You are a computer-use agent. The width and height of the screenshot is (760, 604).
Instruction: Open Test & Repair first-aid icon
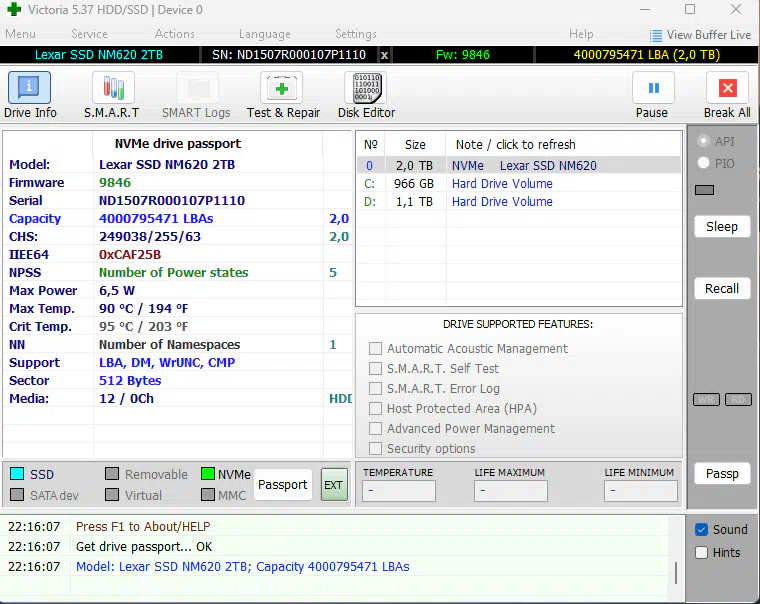282,88
